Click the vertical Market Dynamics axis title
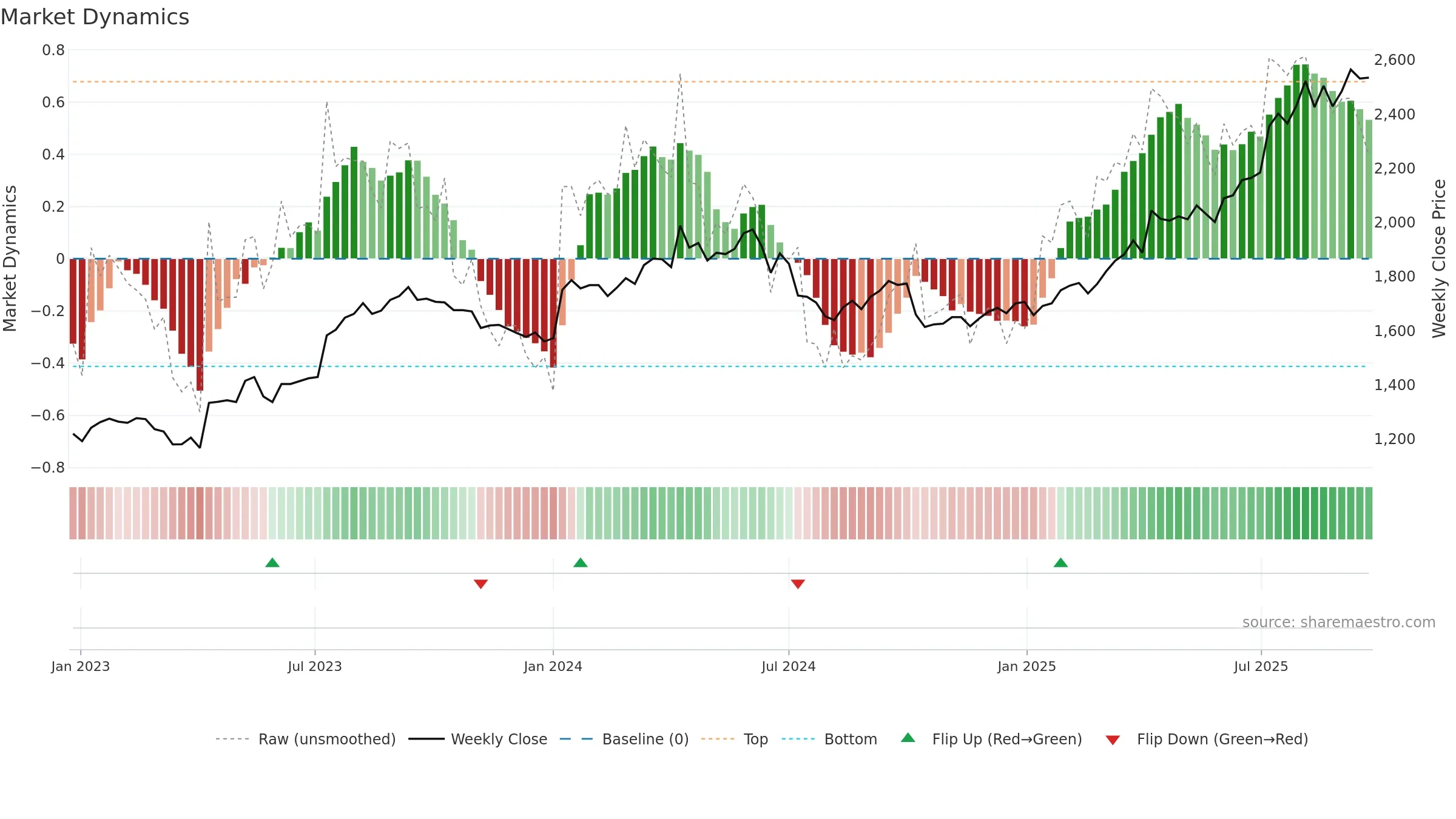 tap(10, 258)
